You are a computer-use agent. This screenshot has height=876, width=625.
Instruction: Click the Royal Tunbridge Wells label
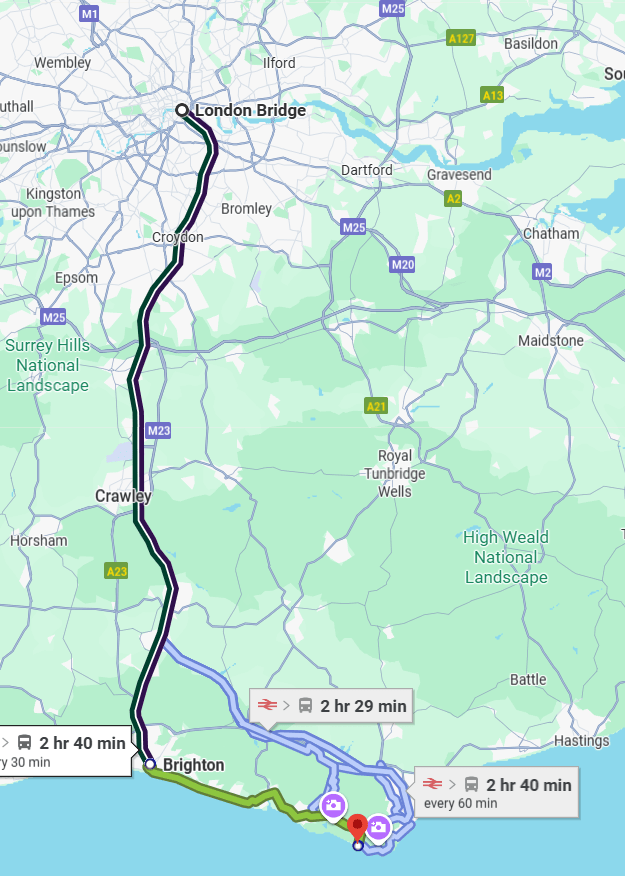395,474
